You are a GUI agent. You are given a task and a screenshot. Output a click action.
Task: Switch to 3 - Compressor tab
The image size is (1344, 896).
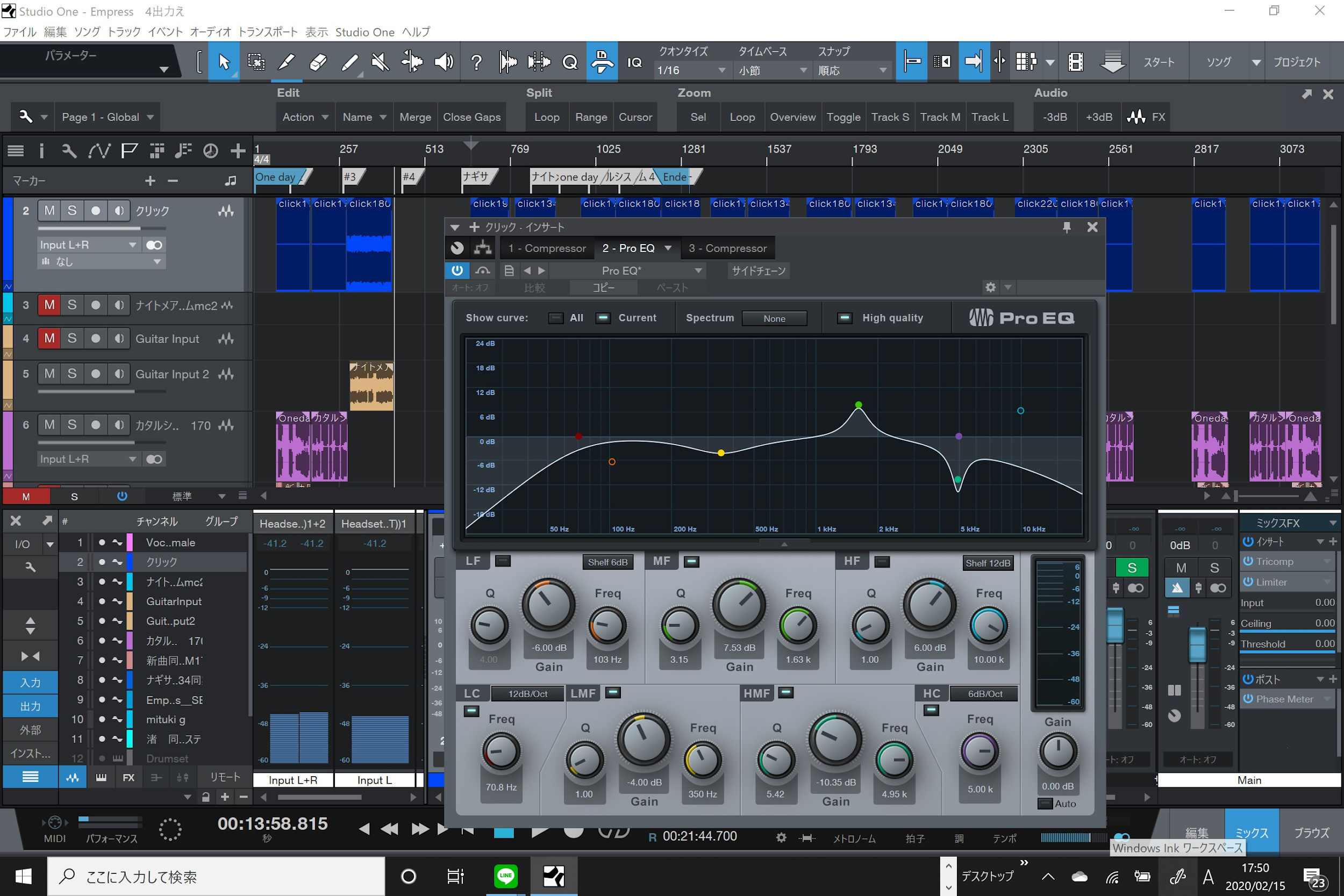[727, 248]
